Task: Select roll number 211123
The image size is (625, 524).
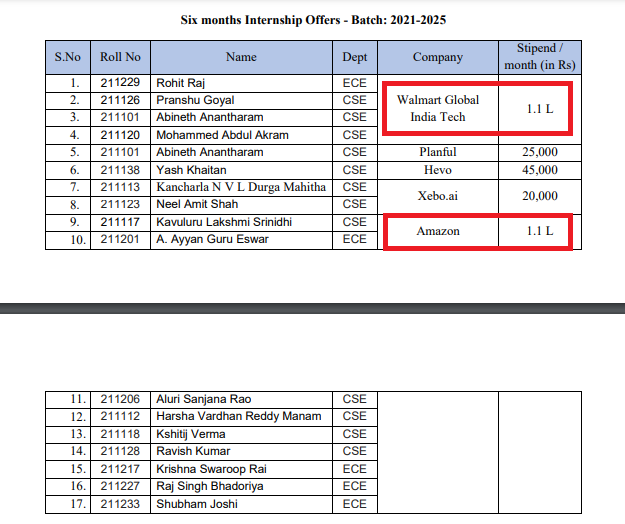Action: click(120, 204)
